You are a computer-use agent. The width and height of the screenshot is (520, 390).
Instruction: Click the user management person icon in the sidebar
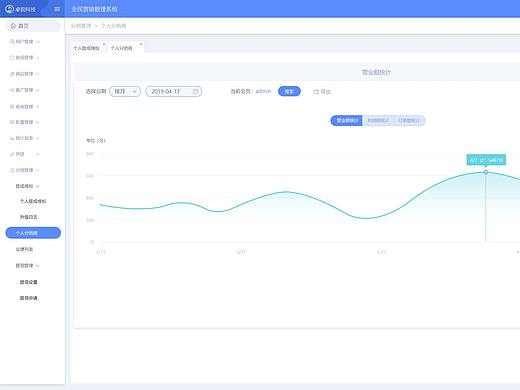[12, 41]
